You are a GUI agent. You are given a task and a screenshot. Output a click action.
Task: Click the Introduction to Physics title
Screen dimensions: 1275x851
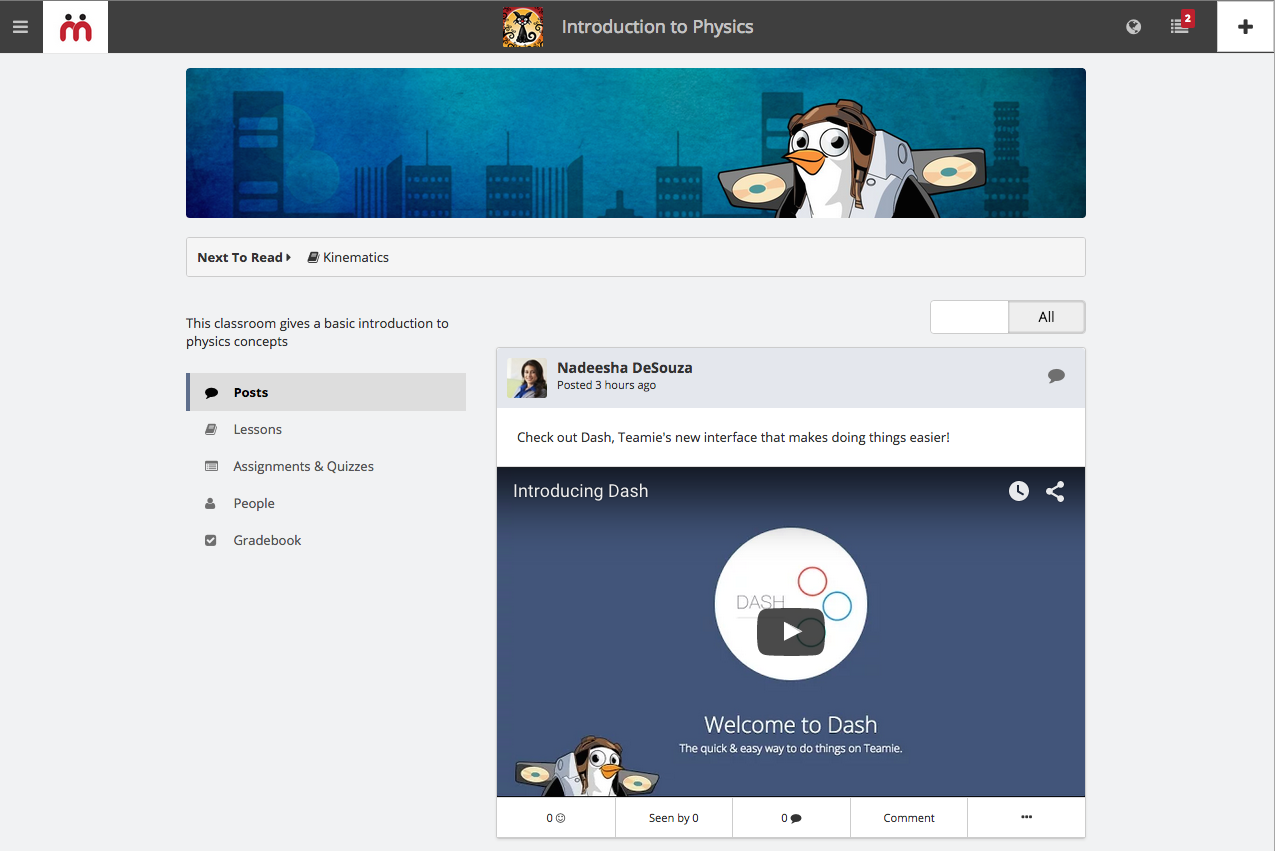[x=657, y=27]
